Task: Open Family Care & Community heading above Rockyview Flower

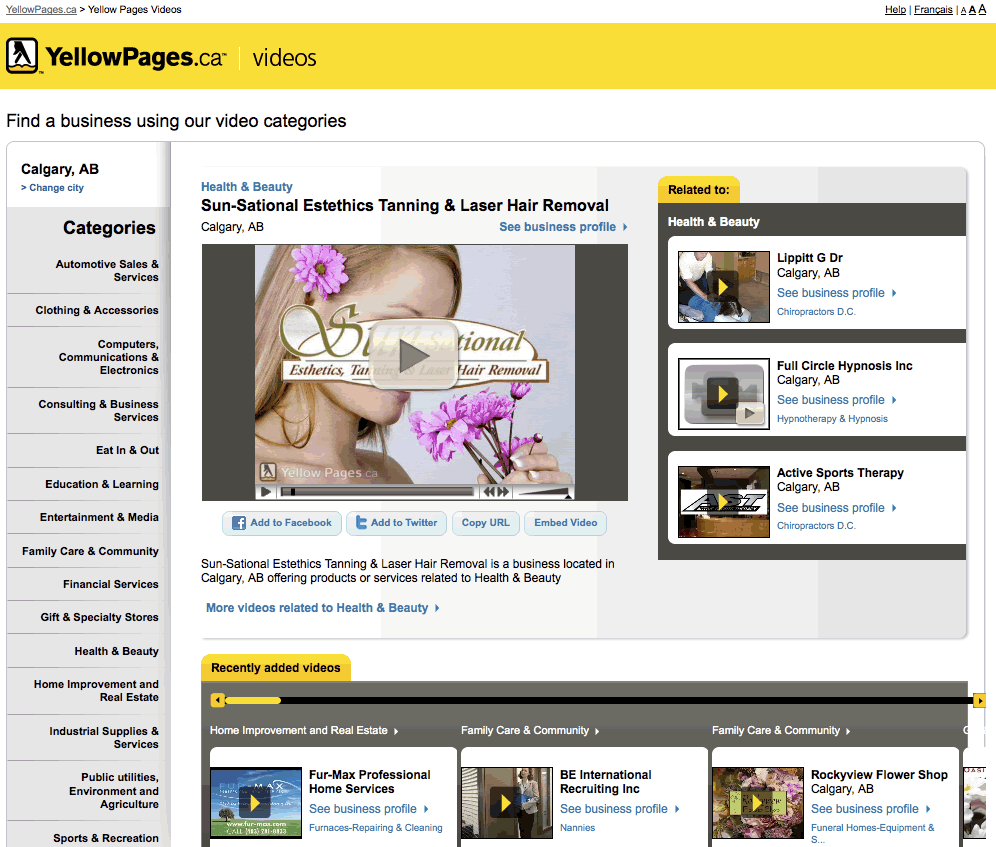Action: point(781,731)
